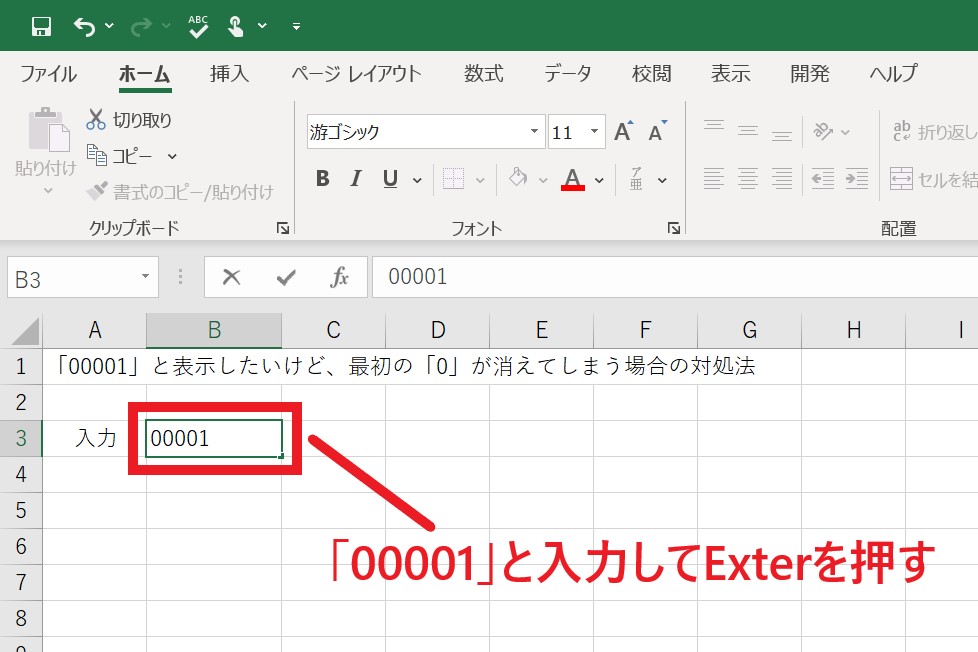Select row 5 header
The height and width of the screenshot is (652, 978).
(x=21, y=510)
